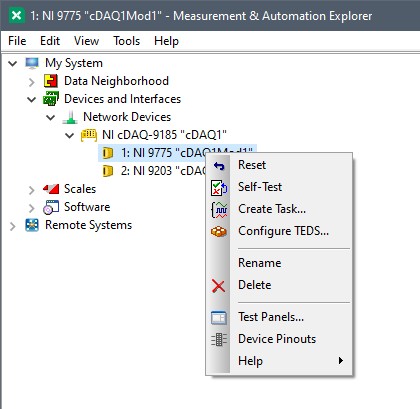Image resolution: width=420 pixels, height=409 pixels.
Task: Click the Scales icon
Action: (x=51, y=189)
